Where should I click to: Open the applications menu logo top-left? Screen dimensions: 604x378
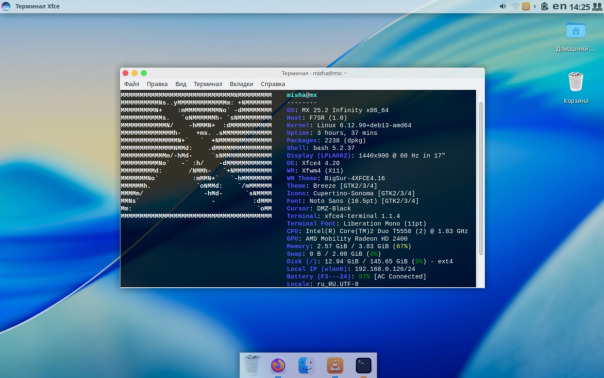click(6, 6)
